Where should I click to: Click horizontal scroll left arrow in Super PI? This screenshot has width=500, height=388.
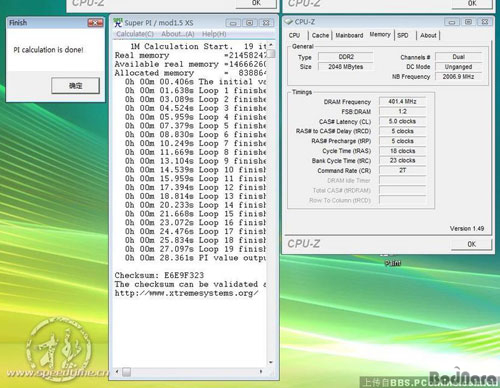point(117,371)
